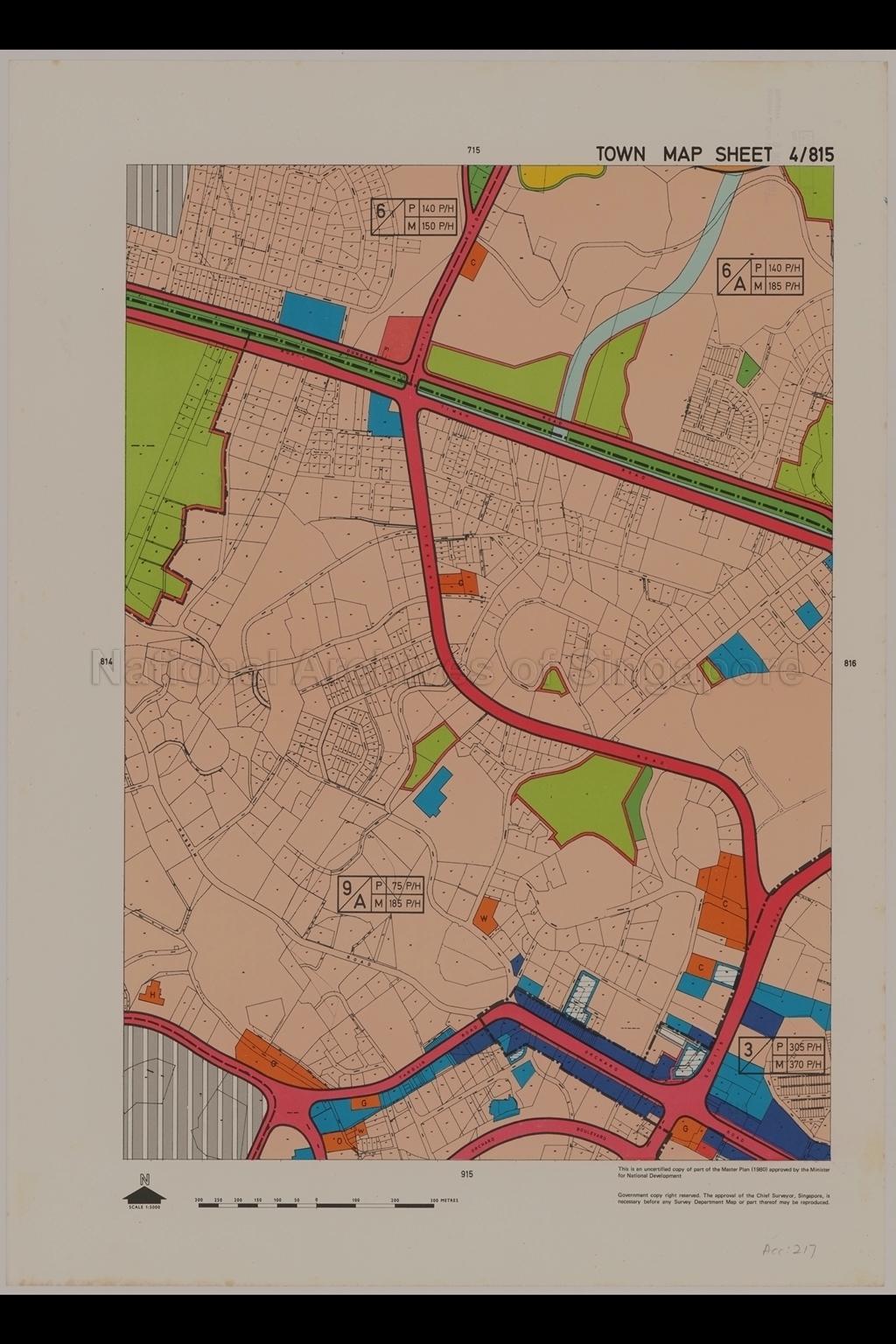Viewport: 896px width, 1344px height.
Task: Expand grid reference 814 on left edge
Action: (107, 662)
